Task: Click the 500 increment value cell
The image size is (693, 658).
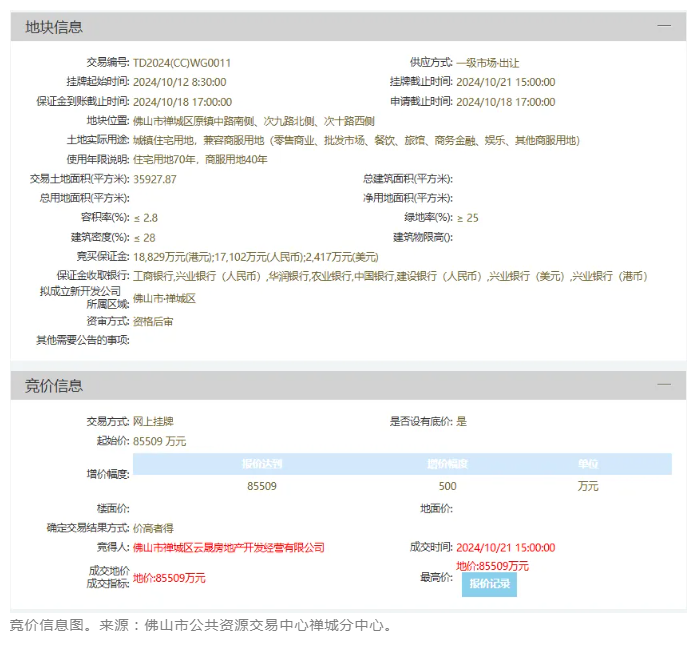Action: point(447,486)
